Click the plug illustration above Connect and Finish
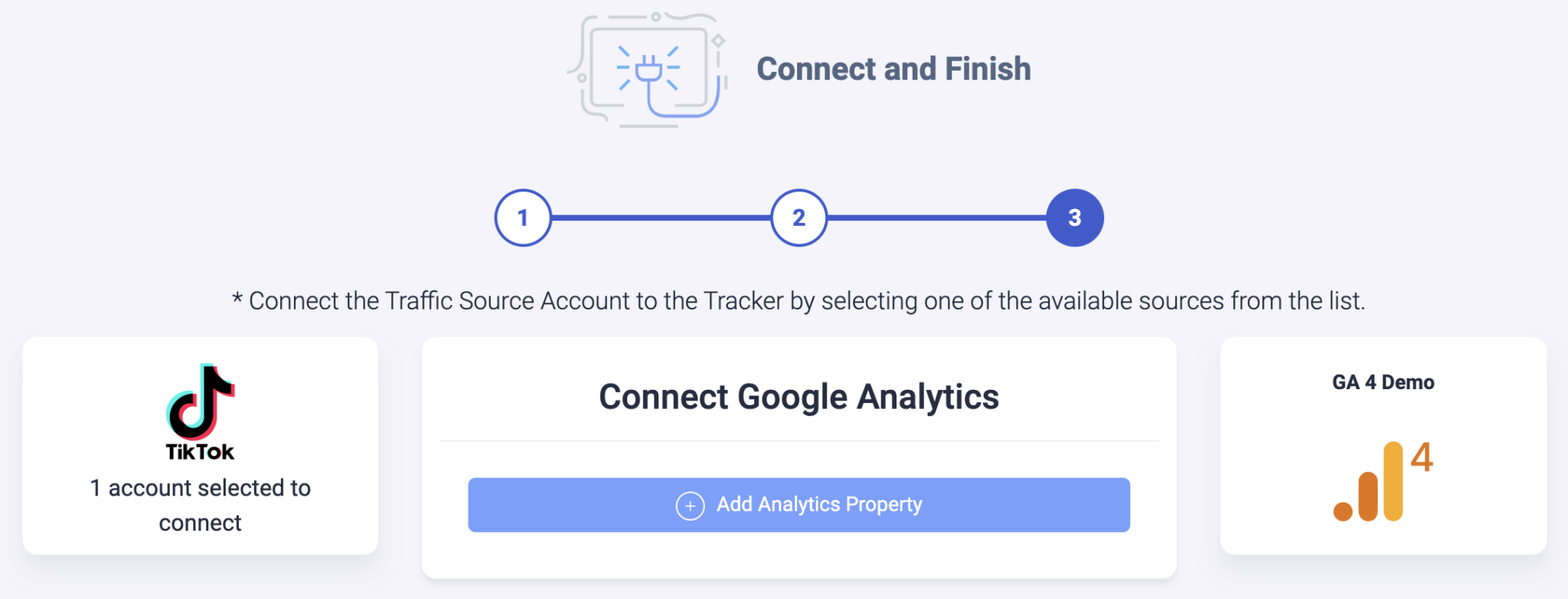This screenshot has height=599, width=1568. click(x=647, y=69)
